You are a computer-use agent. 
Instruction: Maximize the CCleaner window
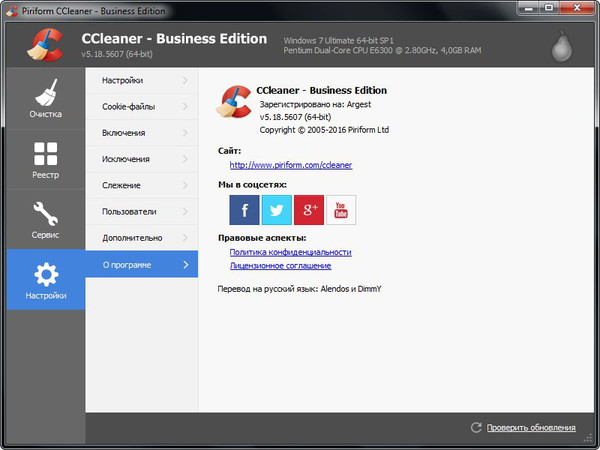coord(549,8)
